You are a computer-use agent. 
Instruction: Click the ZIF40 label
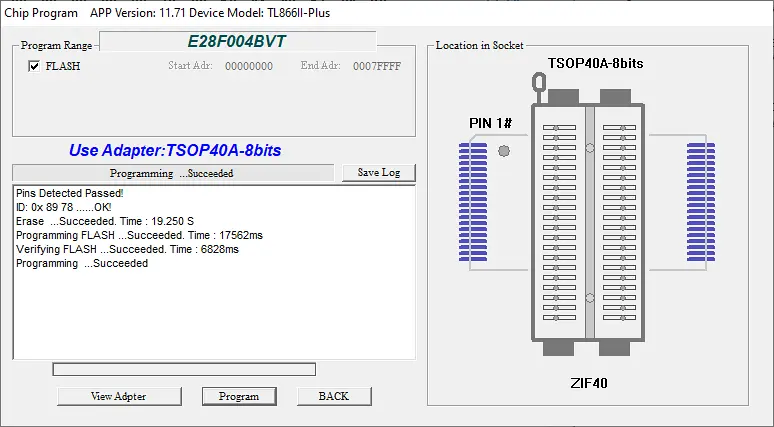(588, 383)
